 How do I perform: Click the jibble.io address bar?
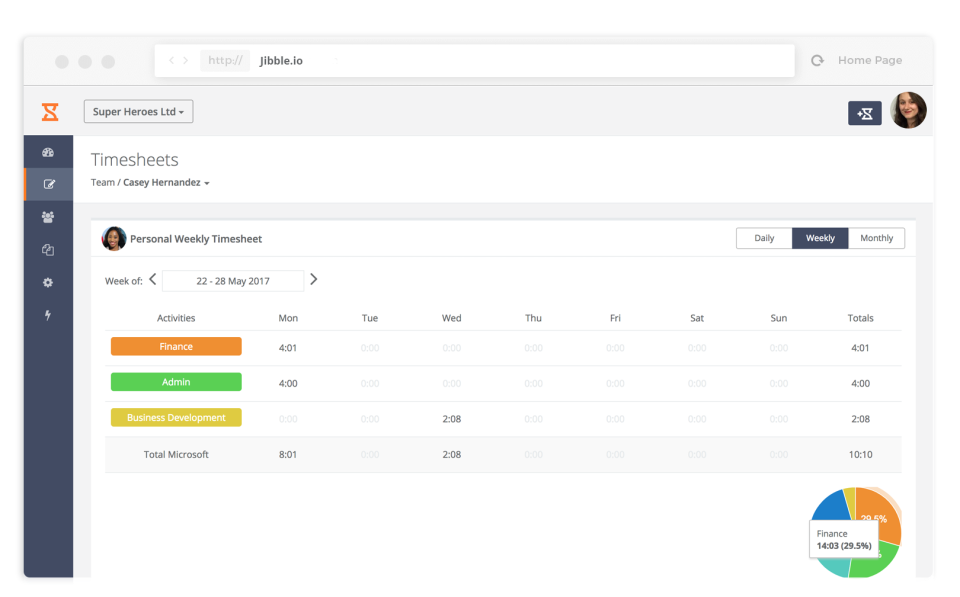tap(474, 61)
